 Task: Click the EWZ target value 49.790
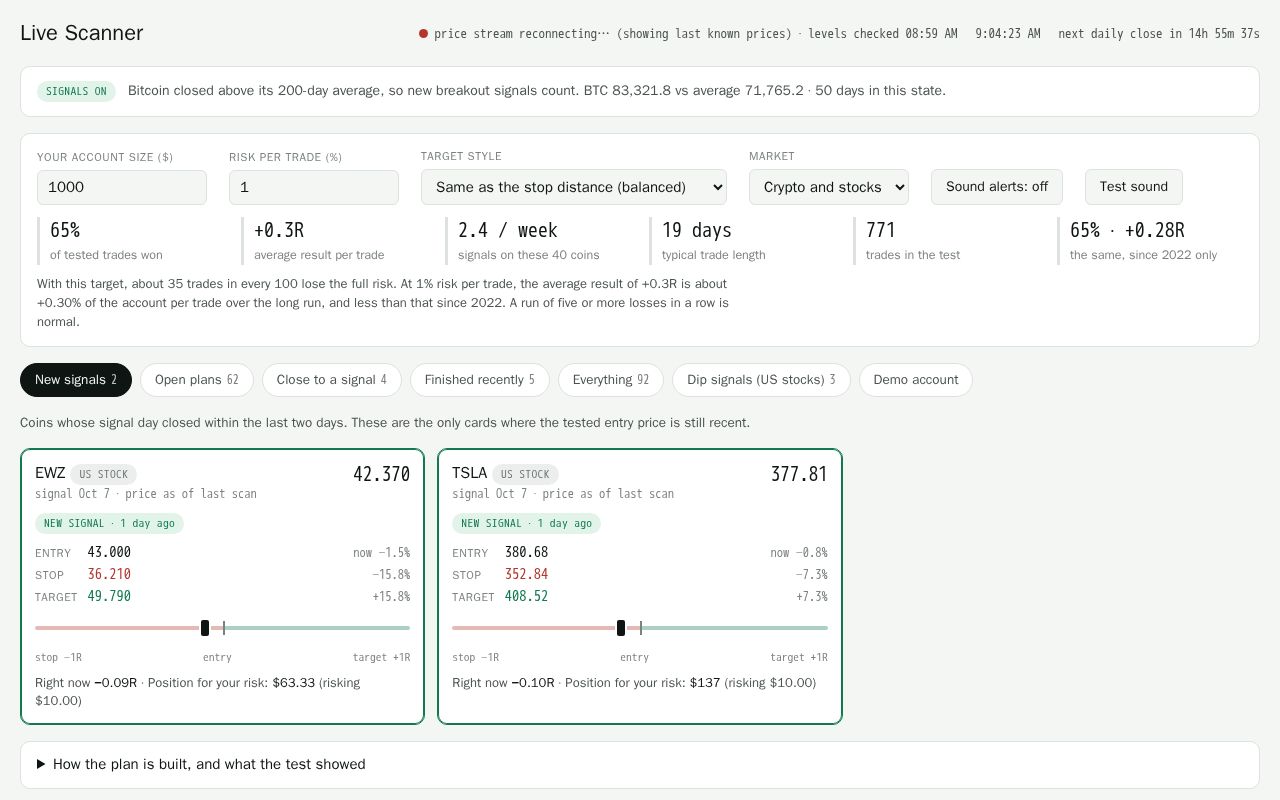coord(109,596)
